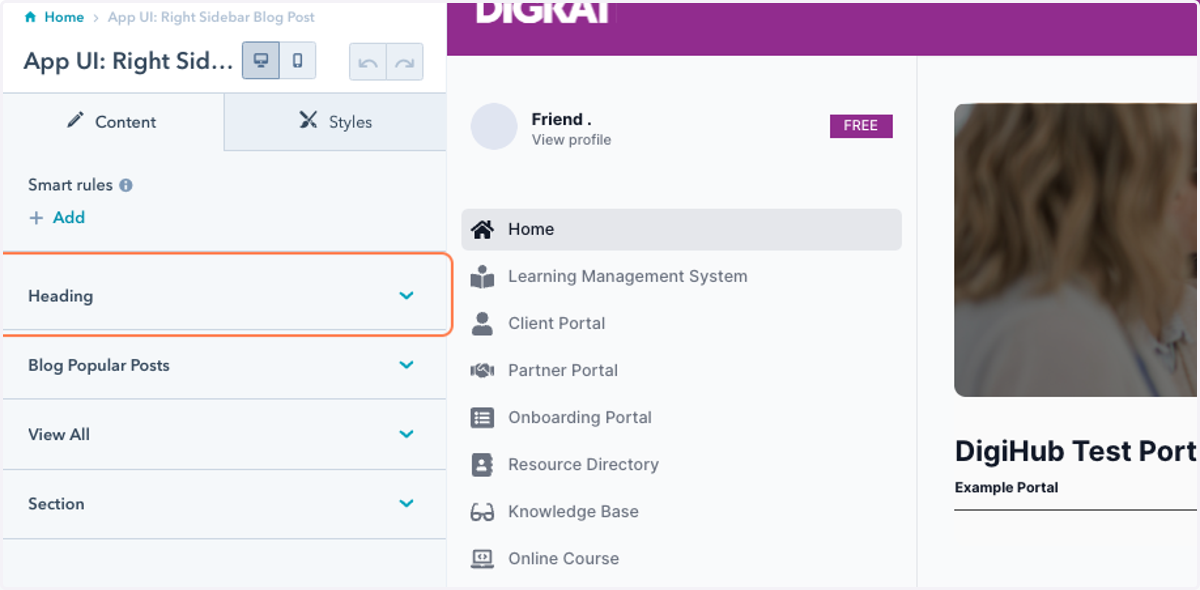Click the Section label text
The width and height of the screenshot is (1200, 590).
coord(56,504)
